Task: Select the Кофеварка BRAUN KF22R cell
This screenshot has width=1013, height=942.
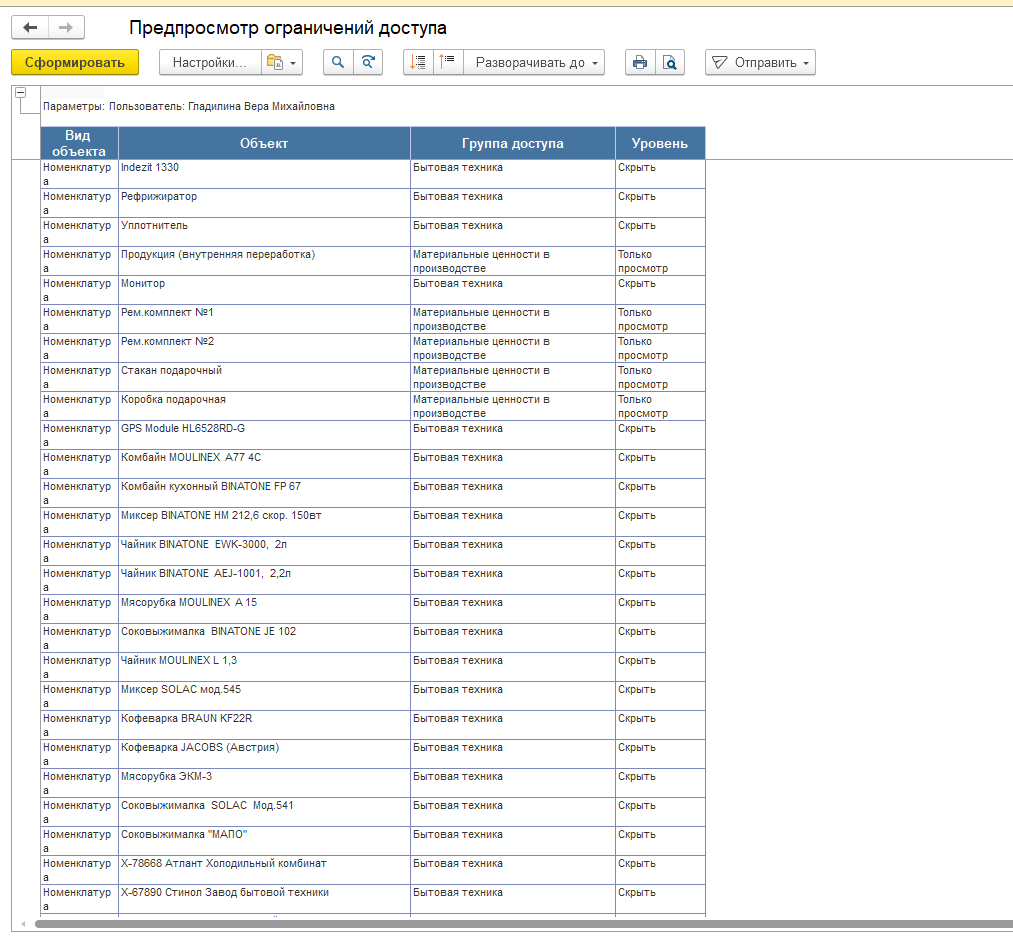Action: pos(264,726)
